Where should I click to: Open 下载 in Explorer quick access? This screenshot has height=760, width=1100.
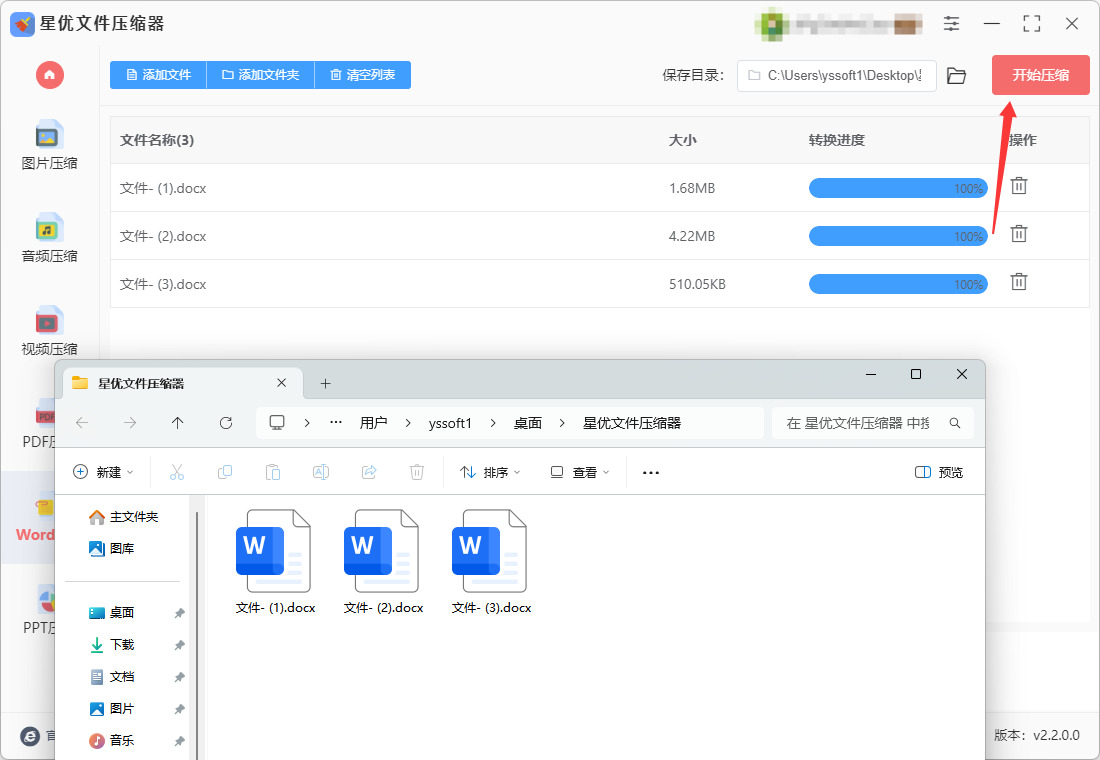pos(112,645)
